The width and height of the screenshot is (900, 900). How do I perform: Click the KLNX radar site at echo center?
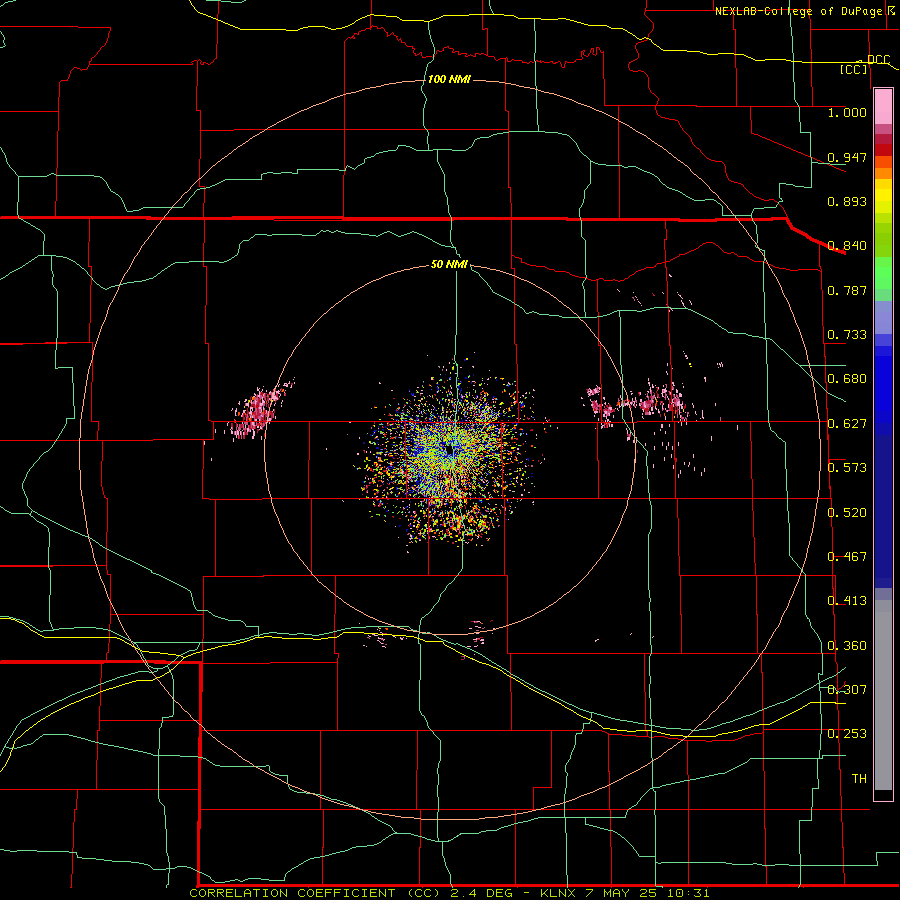pyautogui.click(x=451, y=451)
